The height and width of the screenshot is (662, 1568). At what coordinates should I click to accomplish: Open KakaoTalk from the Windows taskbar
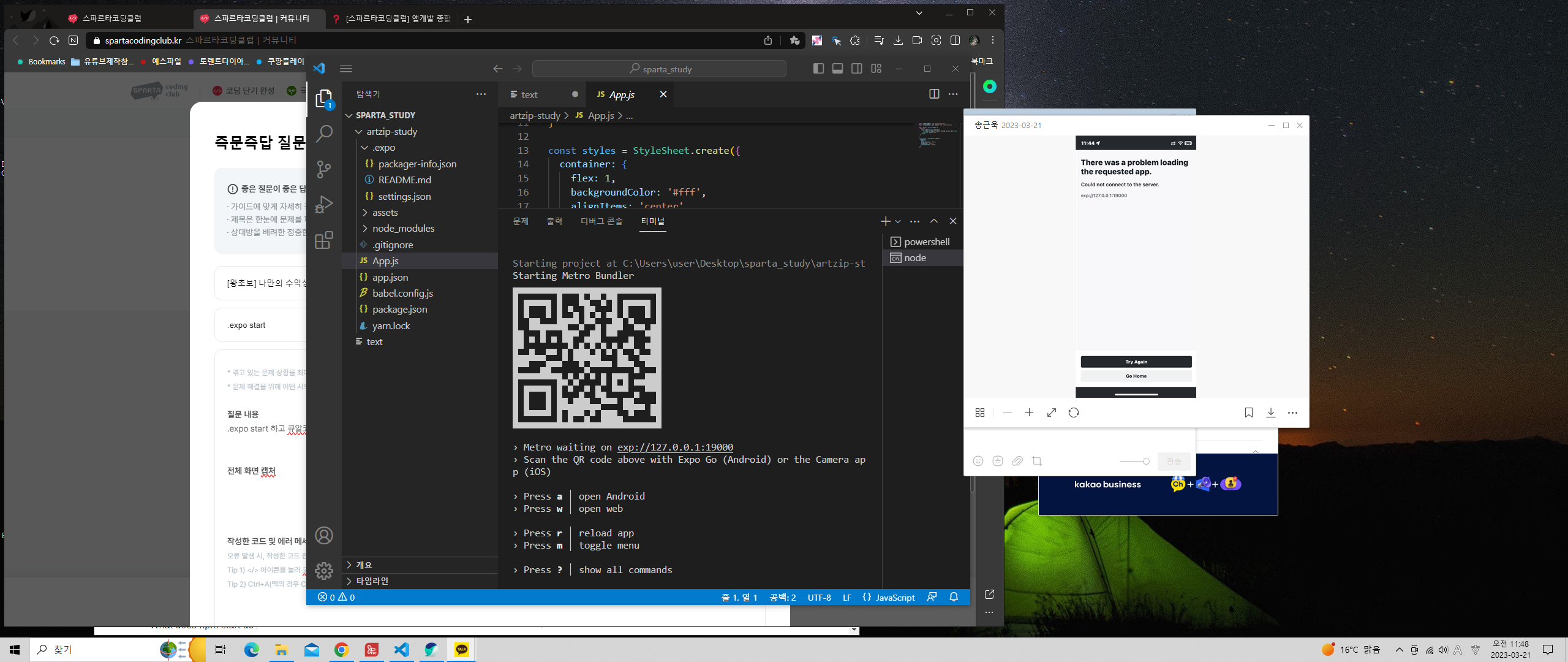(x=462, y=650)
